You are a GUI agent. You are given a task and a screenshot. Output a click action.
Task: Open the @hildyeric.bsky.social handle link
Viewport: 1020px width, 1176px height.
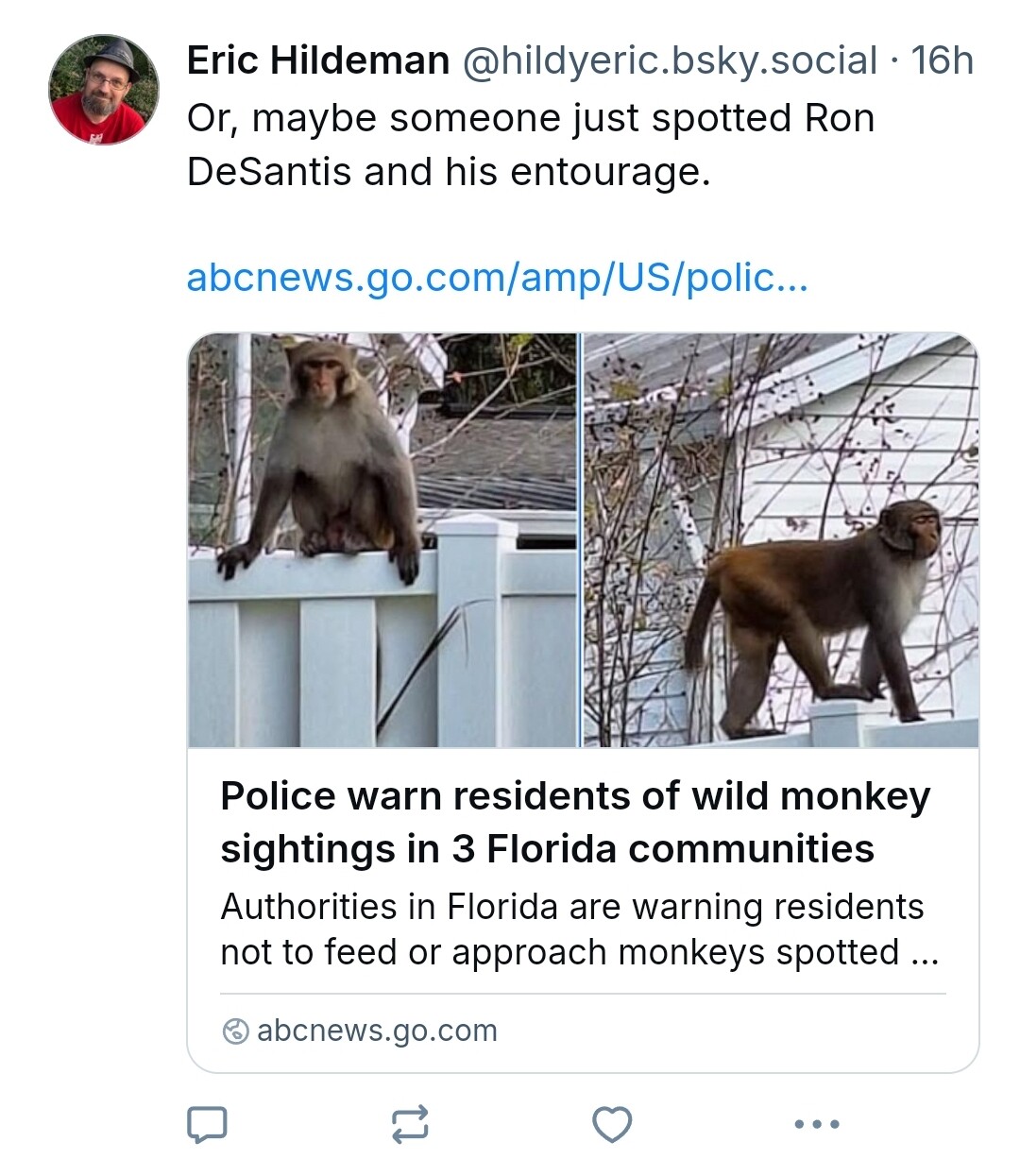click(x=670, y=60)
